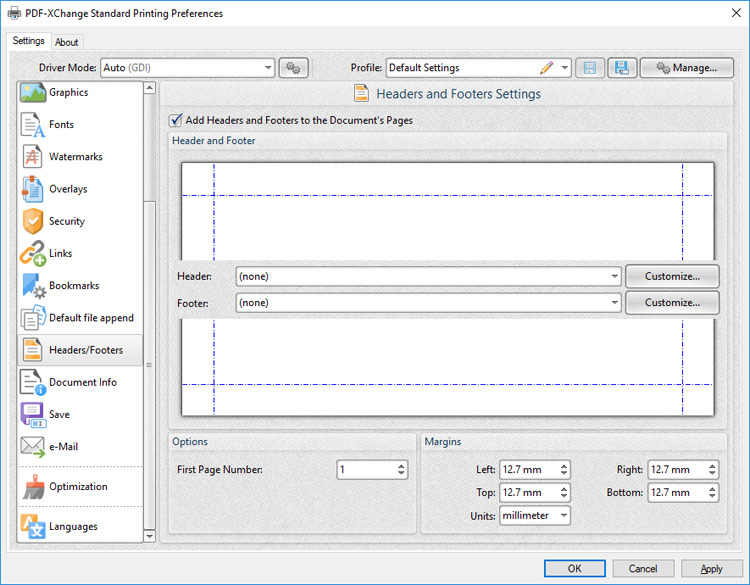Click the category list scroll down arrow

(150, 536)
